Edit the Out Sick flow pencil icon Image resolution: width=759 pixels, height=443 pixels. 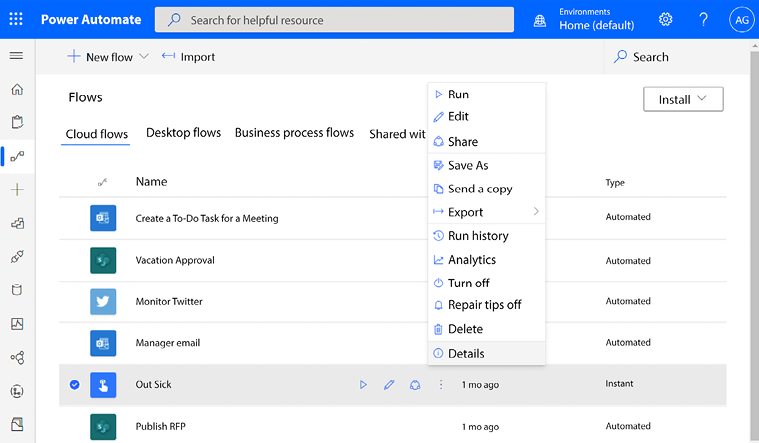pos(389,384)
